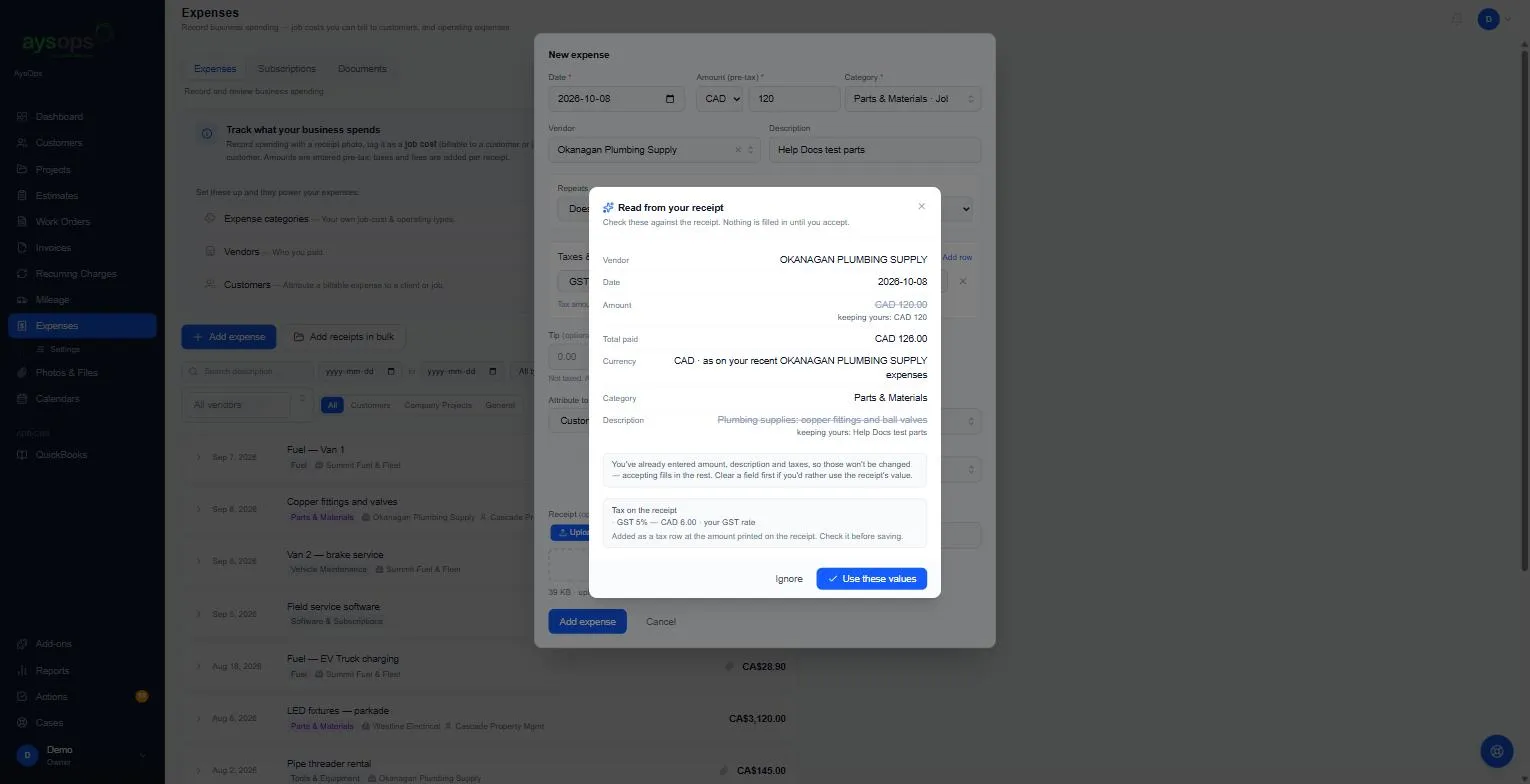Open Estimates in sidebar
Image resolution: width=1530 pixels, height=784 pixels.
pos(56,196)
